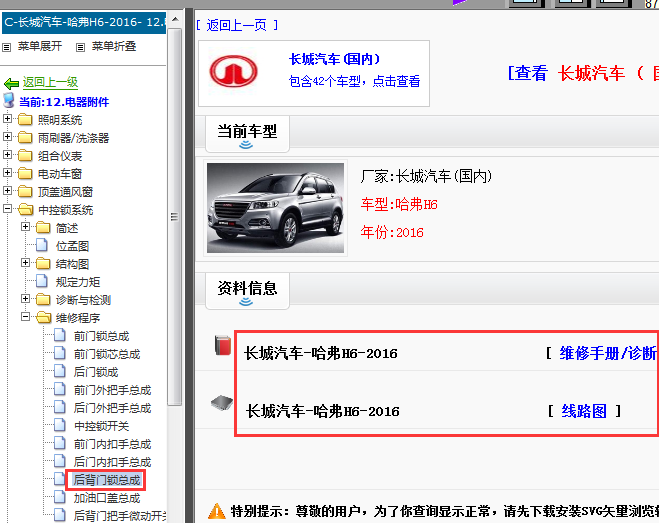Click the document icon for 规定力矩
The width and height of the screenshot is (659, 523).
pos(42,281)
